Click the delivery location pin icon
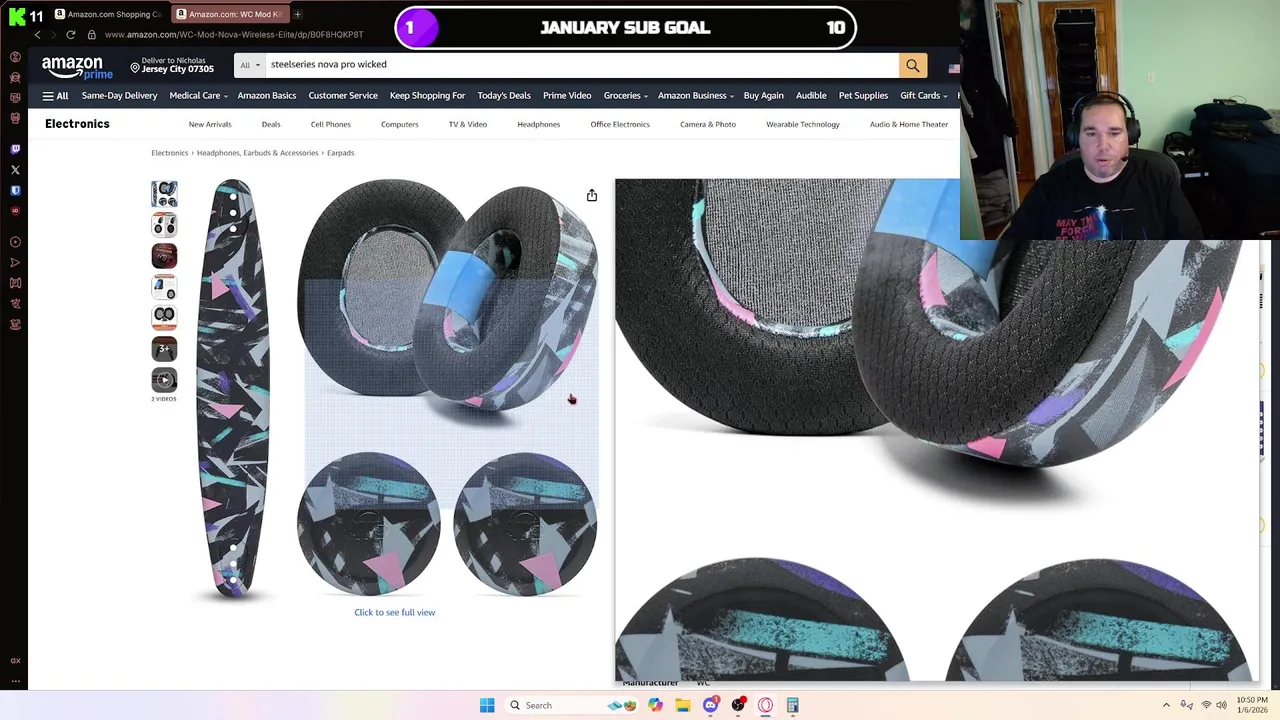This screenshot has width=1280, height=720. pyautogui.click(x=135, y=68)
